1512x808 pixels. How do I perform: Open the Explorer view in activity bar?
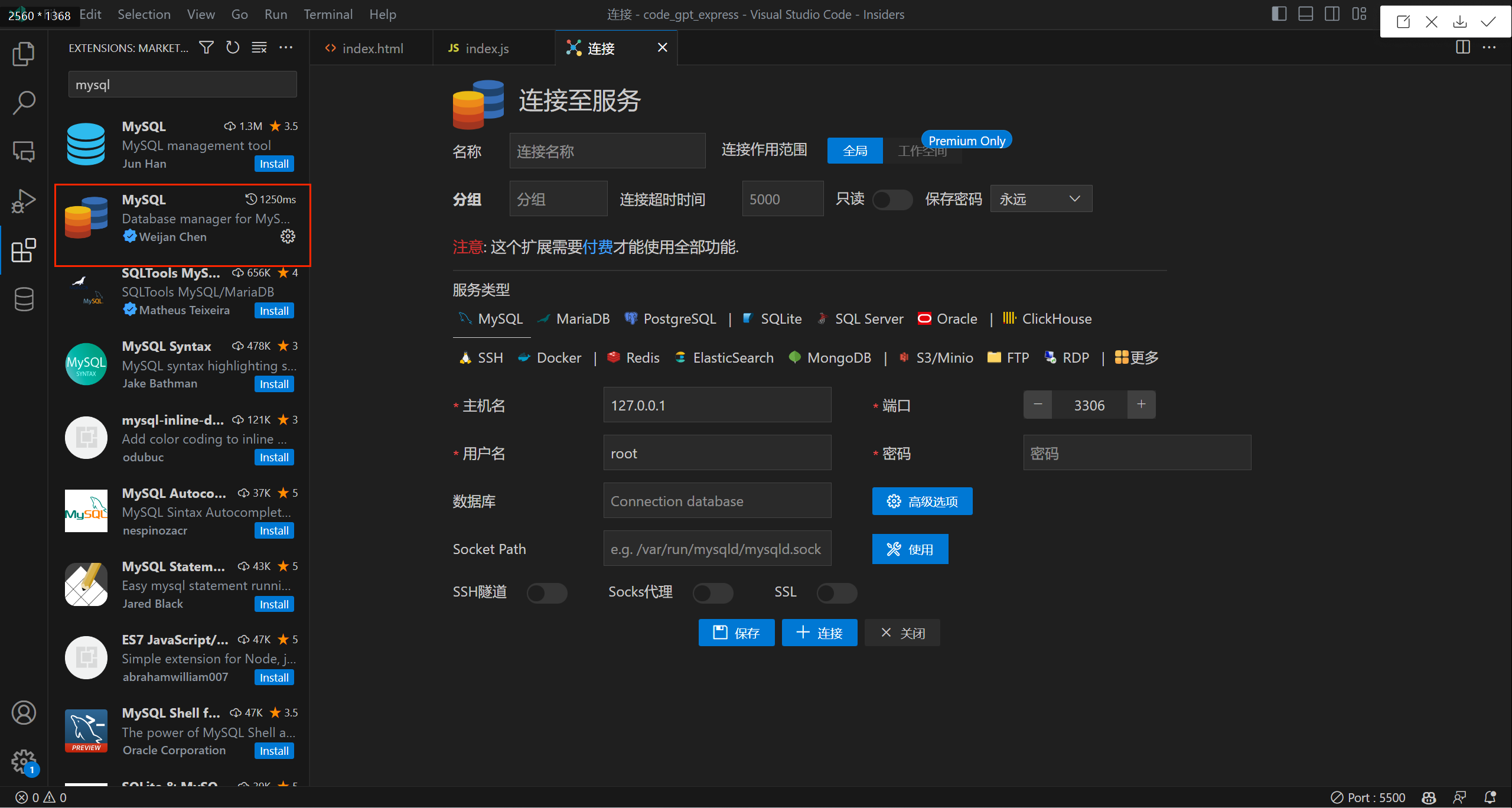click(x=24, y=54)
